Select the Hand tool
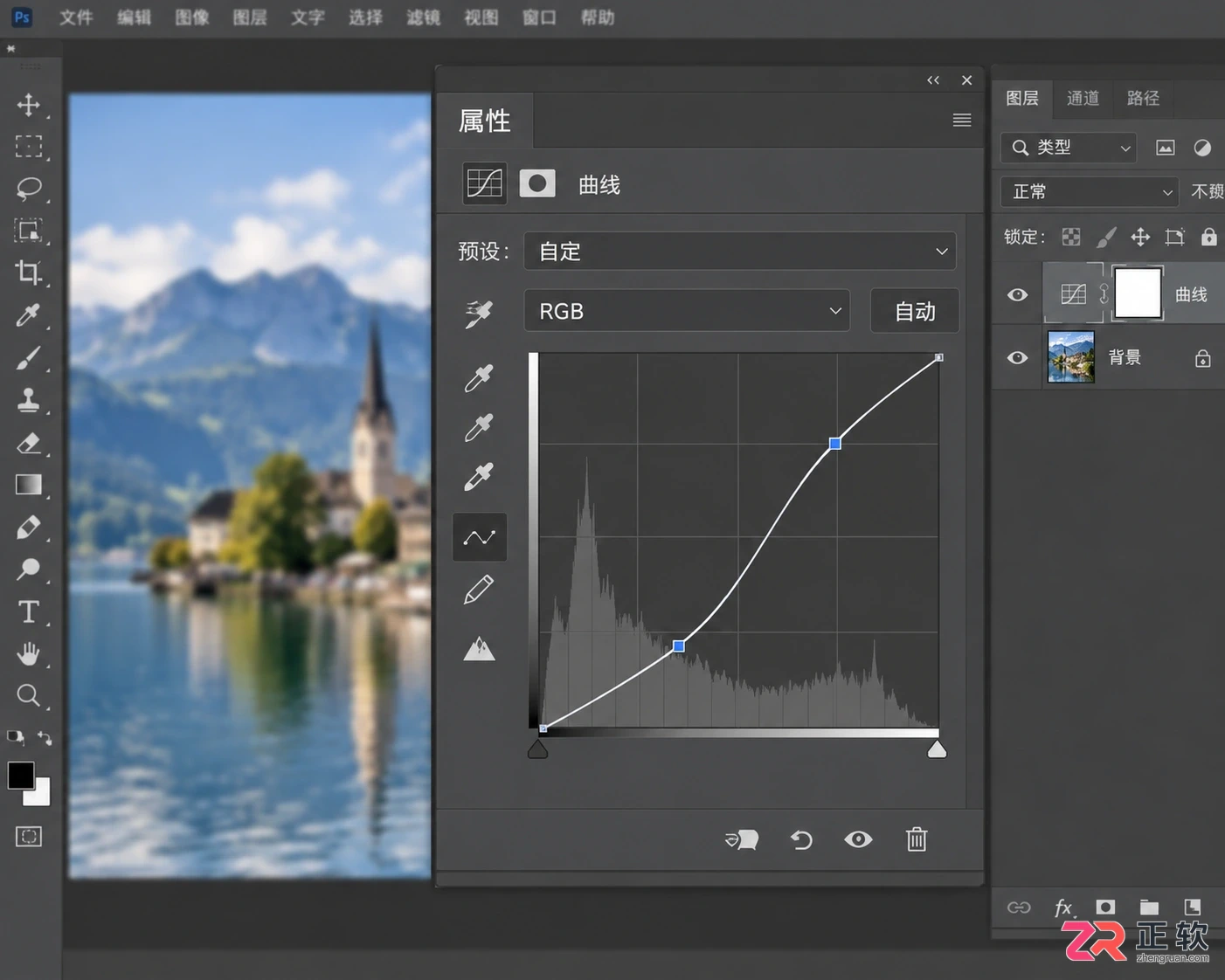Screen dimensions: 1225x980 point(29,653)
